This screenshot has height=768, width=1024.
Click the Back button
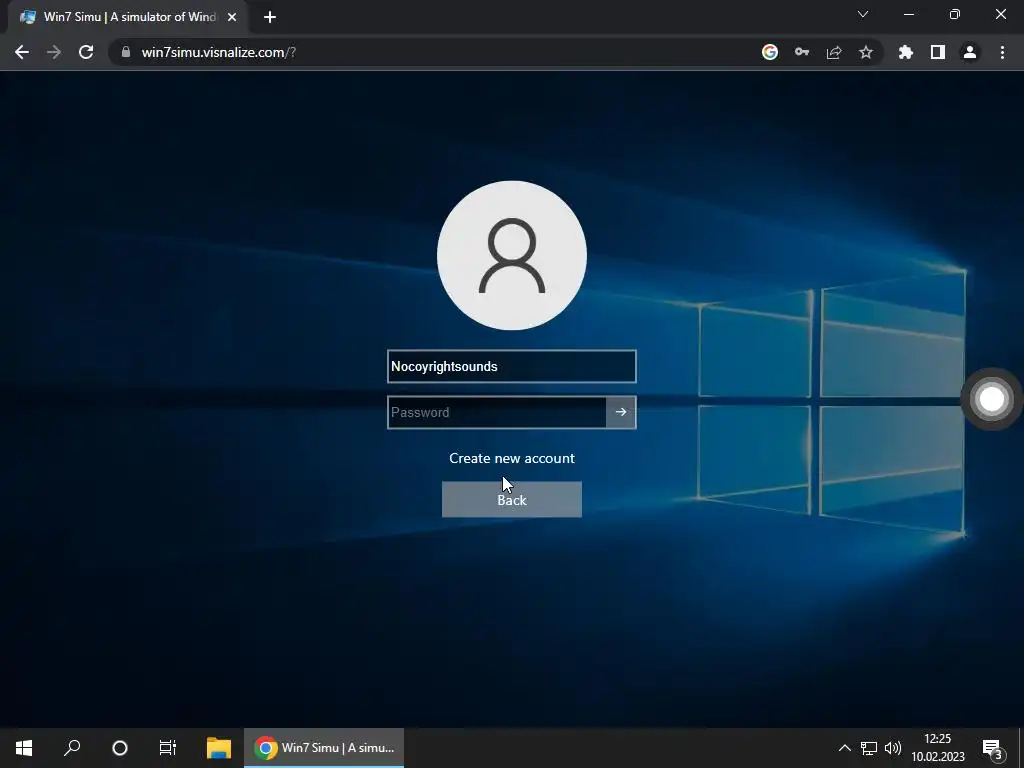click(512, 500)
